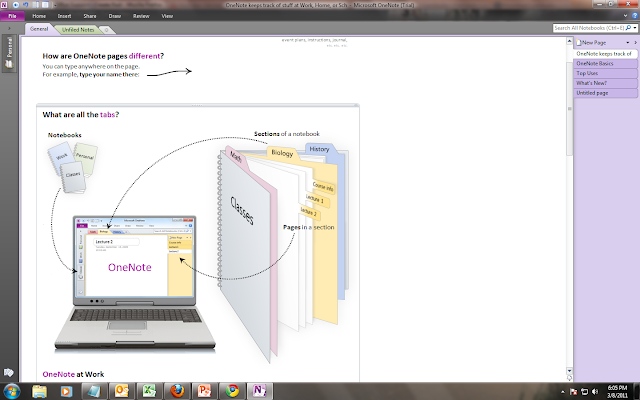Image resolution: width=640 pixels, height=400 pixels.
Task: Expand the notebook navigation bar
Action: tap(9, 29)
